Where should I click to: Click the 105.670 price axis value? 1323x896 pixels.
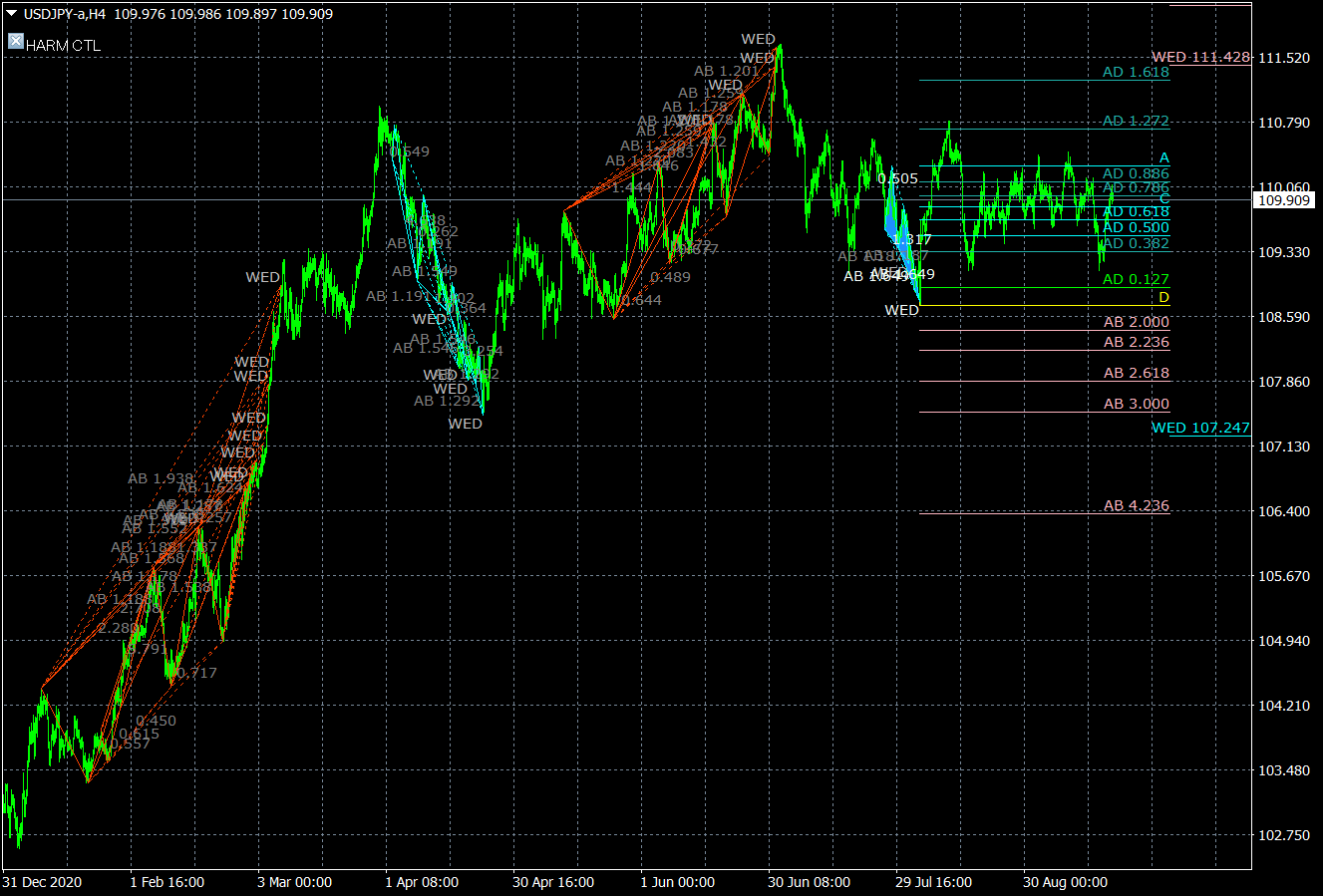coord(1284,576)
